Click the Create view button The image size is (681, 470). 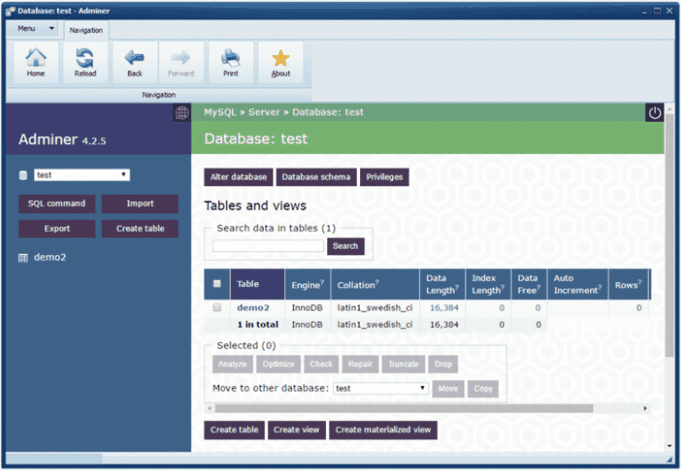tap(296, 430)
